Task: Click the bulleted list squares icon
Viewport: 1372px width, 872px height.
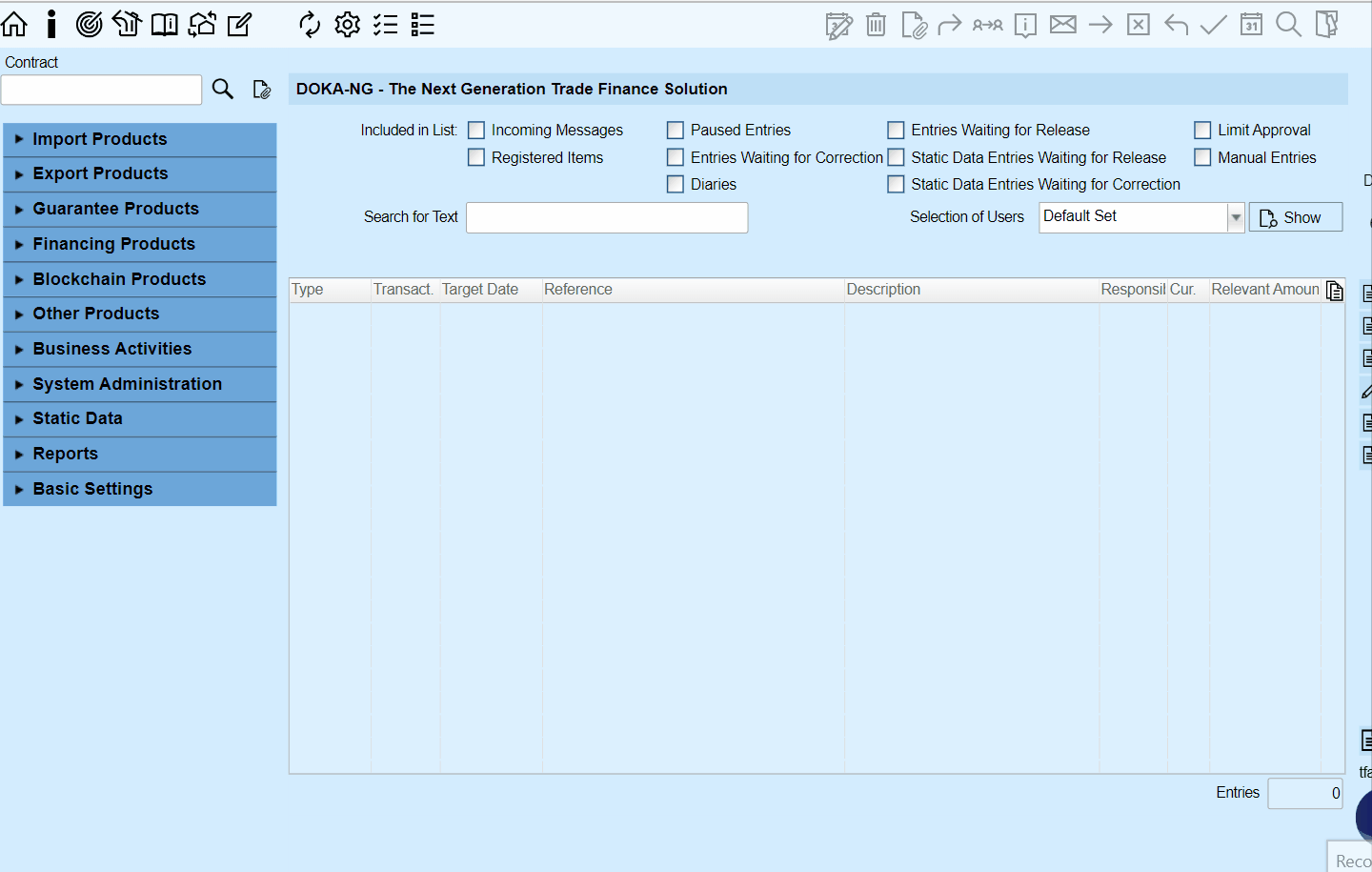Action: [x=423, y=24]
